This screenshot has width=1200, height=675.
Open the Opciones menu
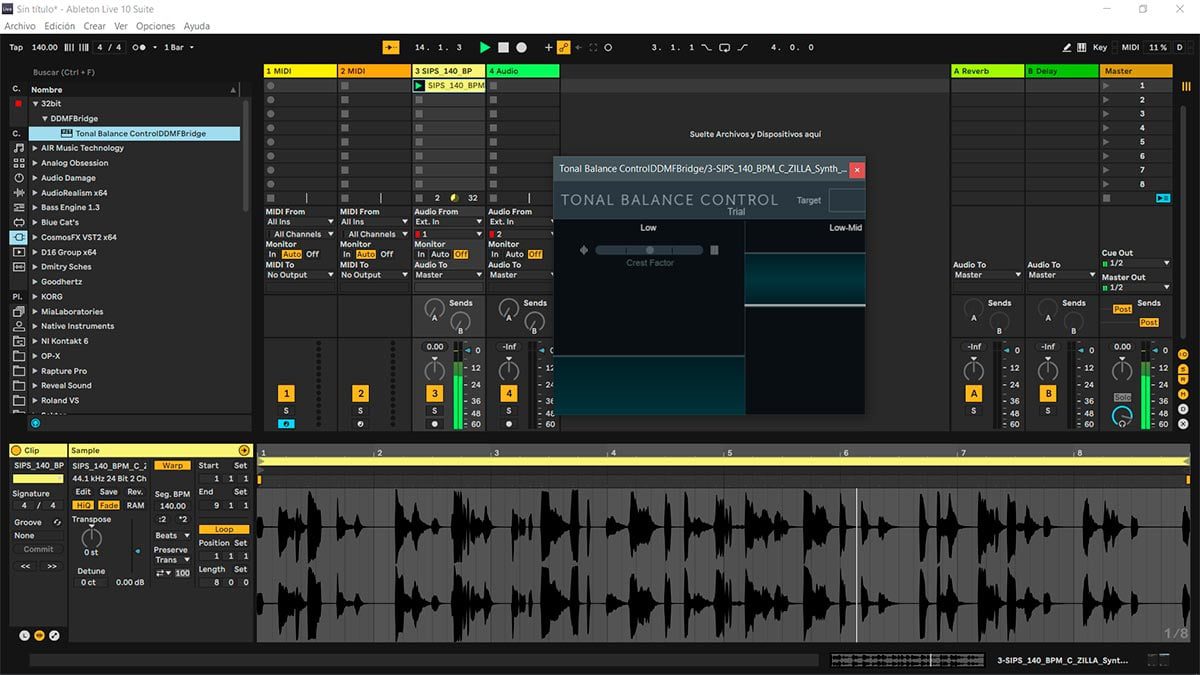[155, 26]
